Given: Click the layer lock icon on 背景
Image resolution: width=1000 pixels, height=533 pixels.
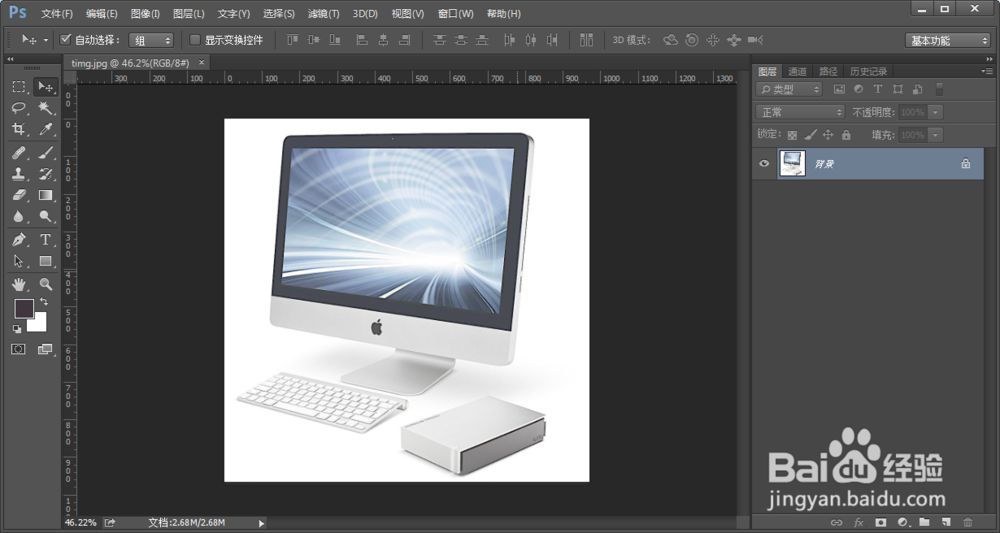Looking at the screenshot, I should 966,164.
